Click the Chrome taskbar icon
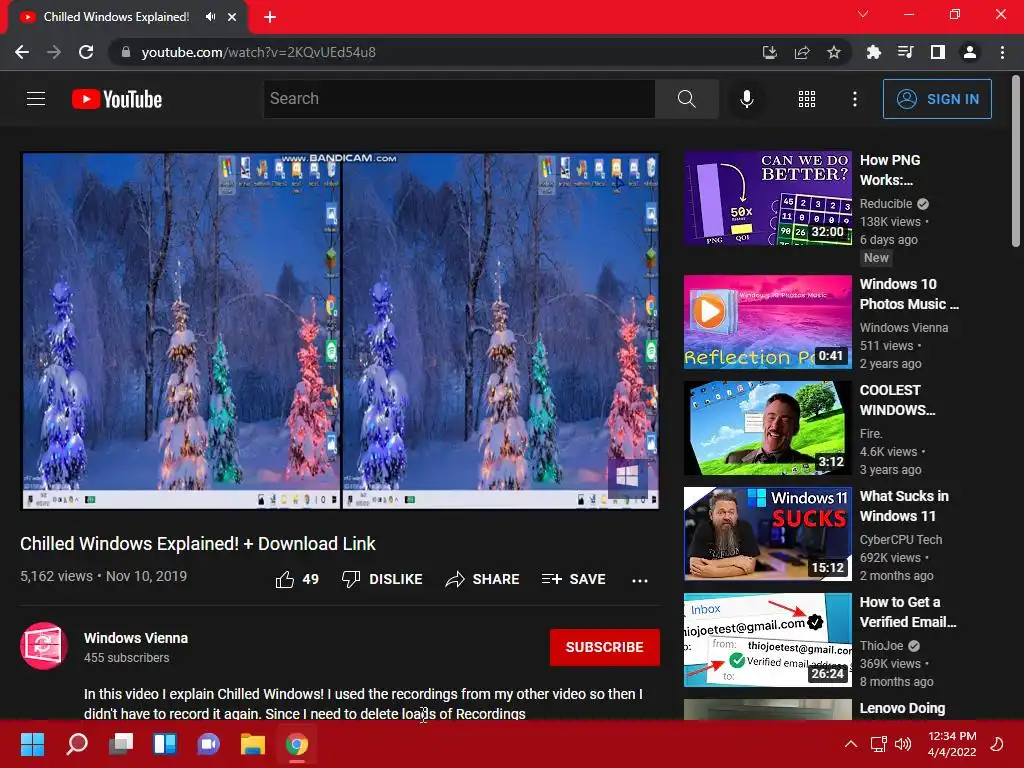1024x768 pixels. [297, 744]
